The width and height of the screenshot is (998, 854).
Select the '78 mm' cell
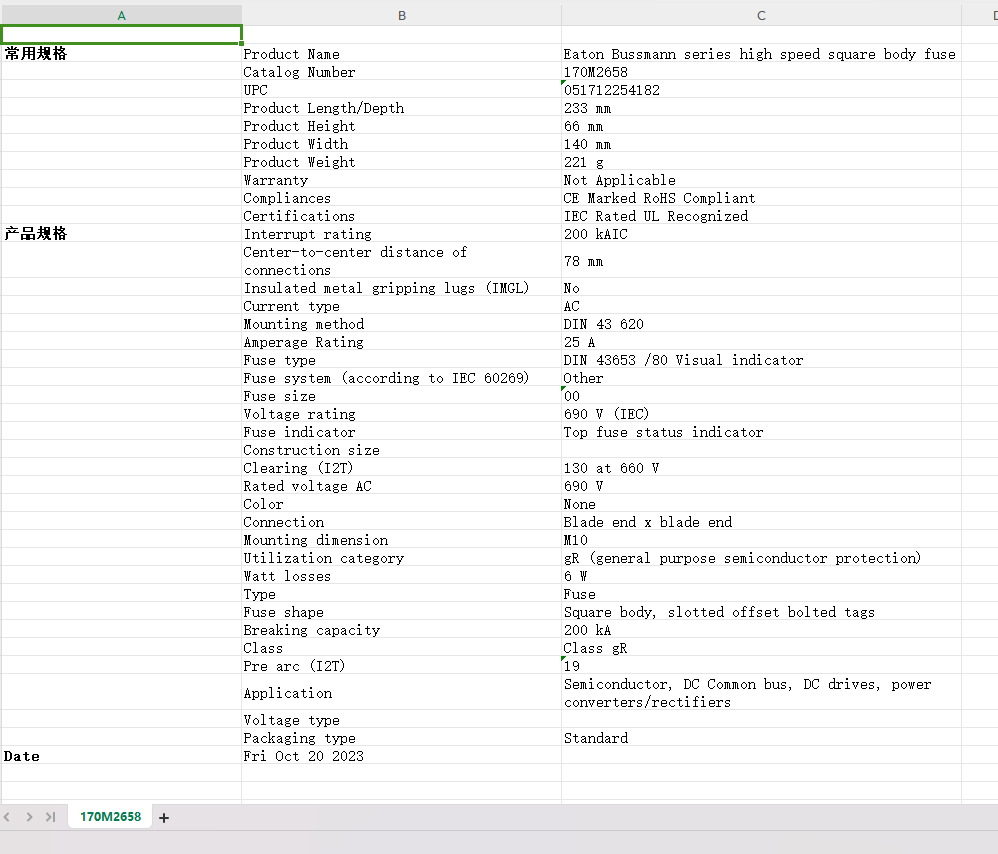click(761, 261)
